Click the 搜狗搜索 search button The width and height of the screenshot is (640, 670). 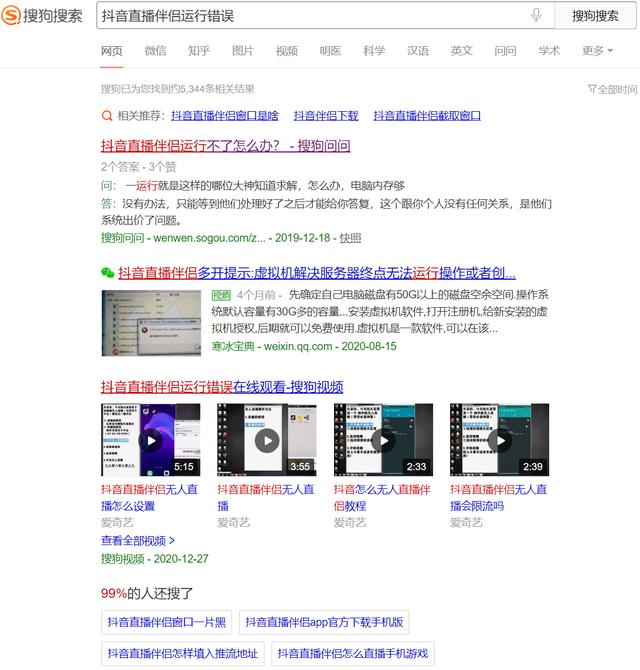595,16
